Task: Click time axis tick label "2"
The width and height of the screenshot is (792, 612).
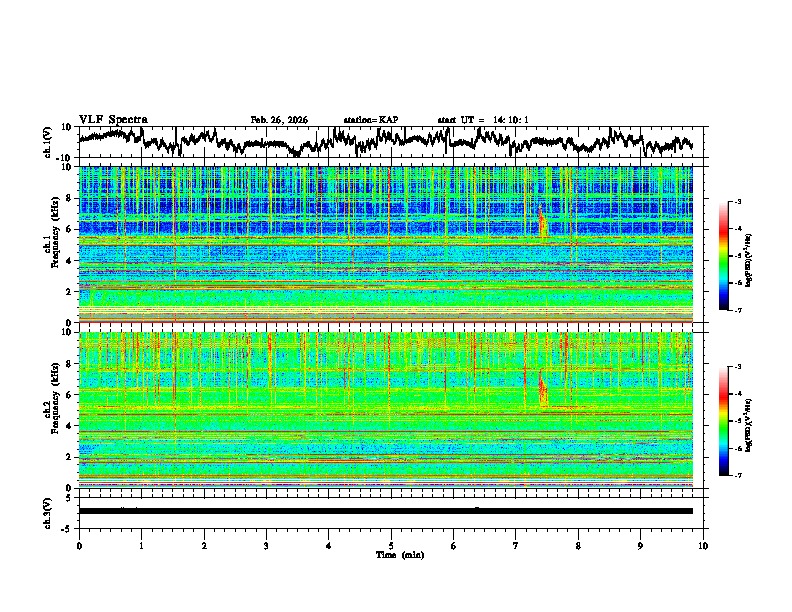Action: [204, 546]
